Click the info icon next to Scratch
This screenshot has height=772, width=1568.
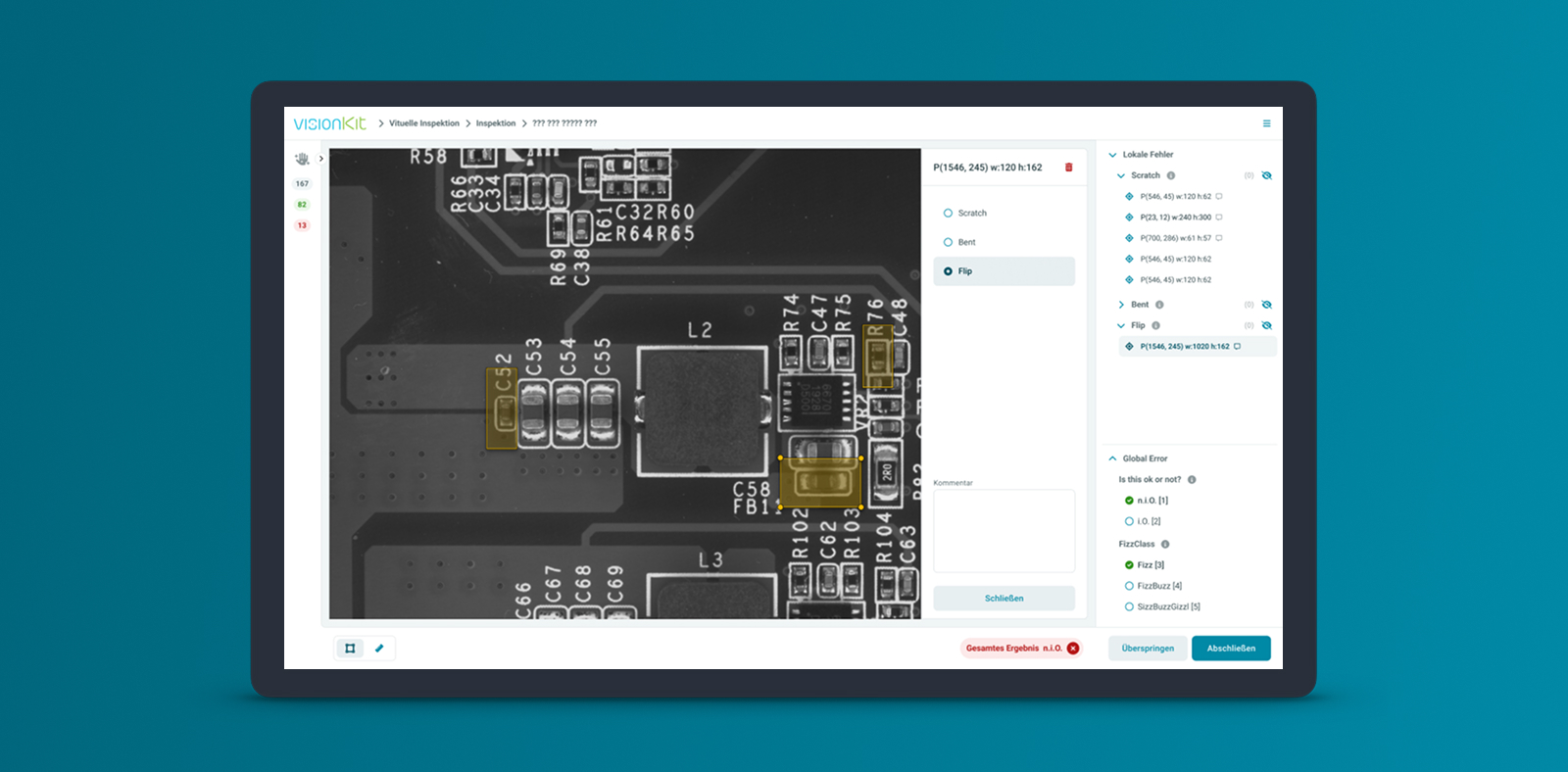click(x=1171, y=175)
